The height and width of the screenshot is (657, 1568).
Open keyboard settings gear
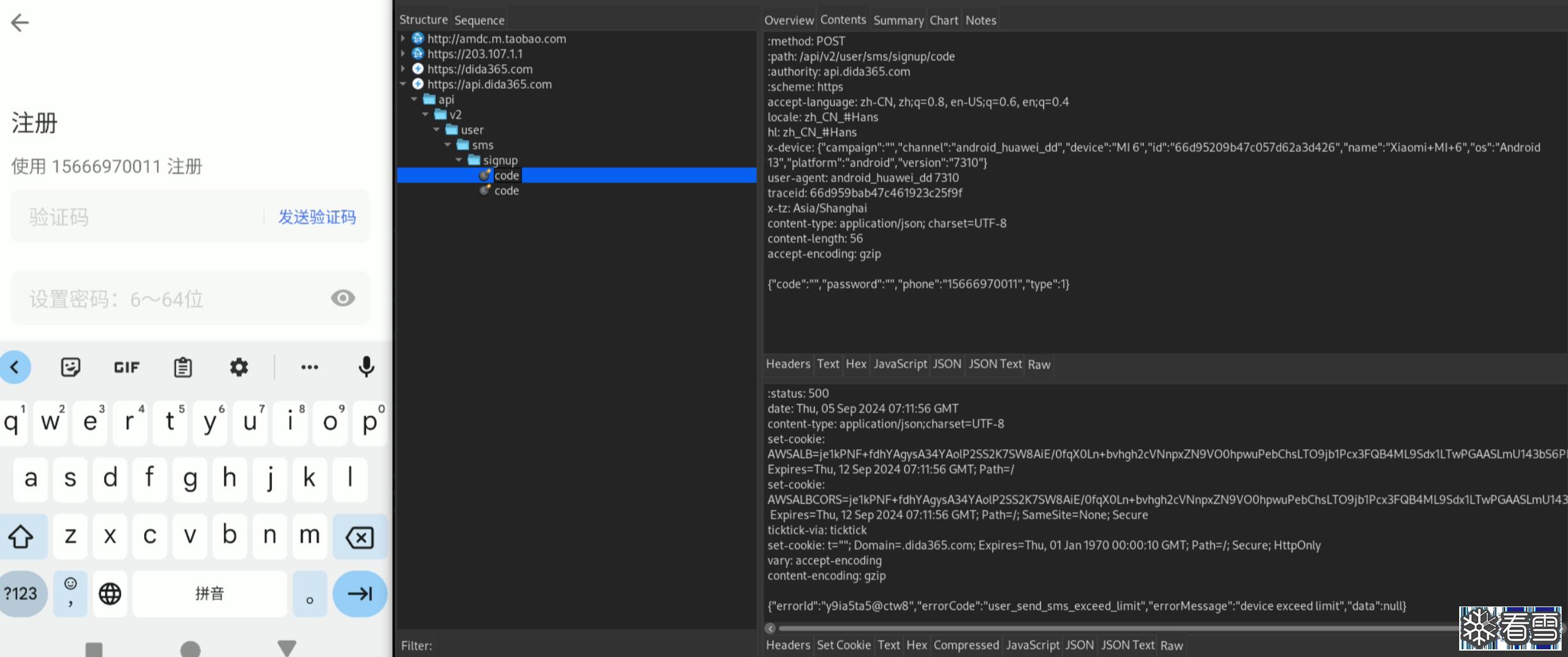[239, 367]
